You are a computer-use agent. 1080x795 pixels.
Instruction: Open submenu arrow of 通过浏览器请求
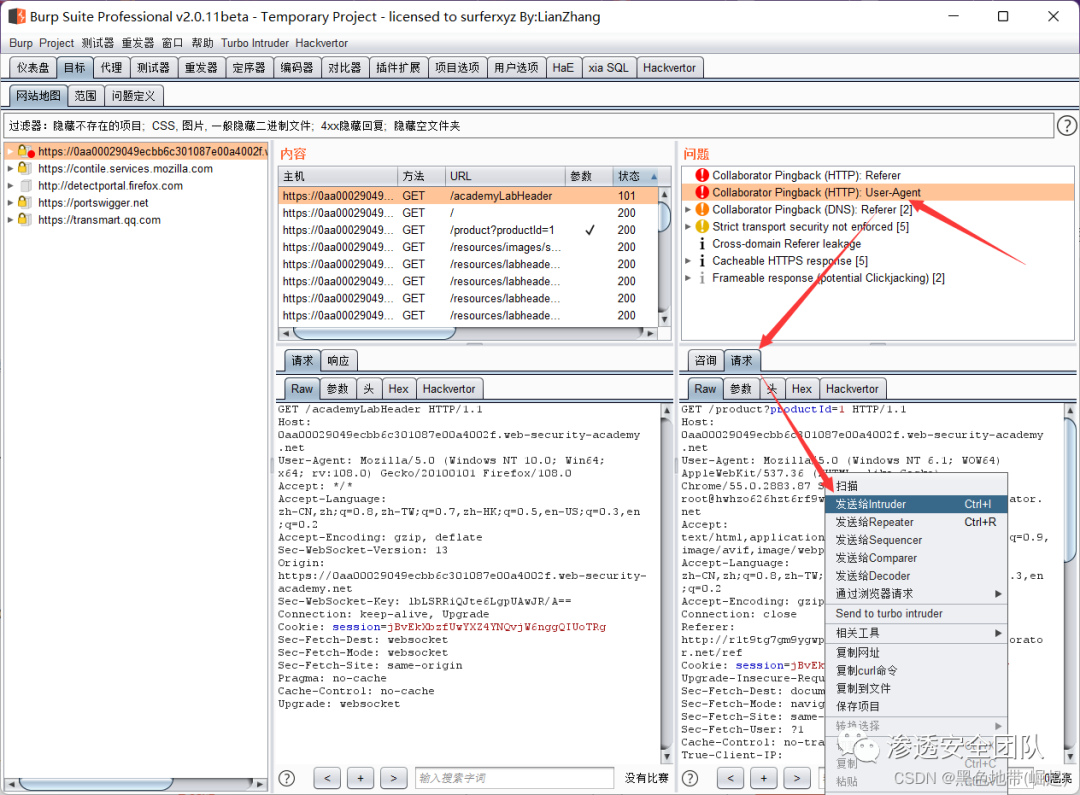click(x=997, y=594)
